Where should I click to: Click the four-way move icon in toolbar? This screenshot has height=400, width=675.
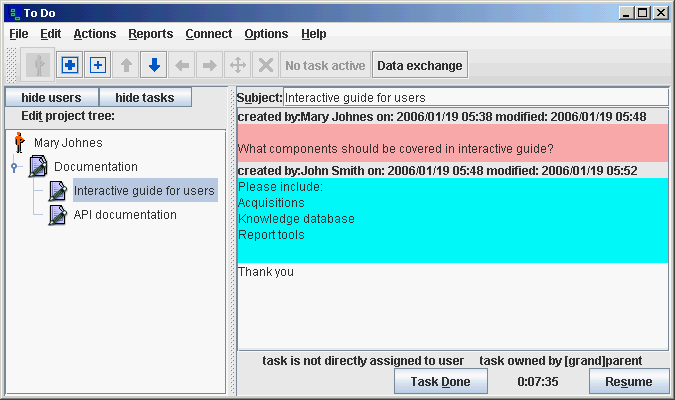[238, 66]
